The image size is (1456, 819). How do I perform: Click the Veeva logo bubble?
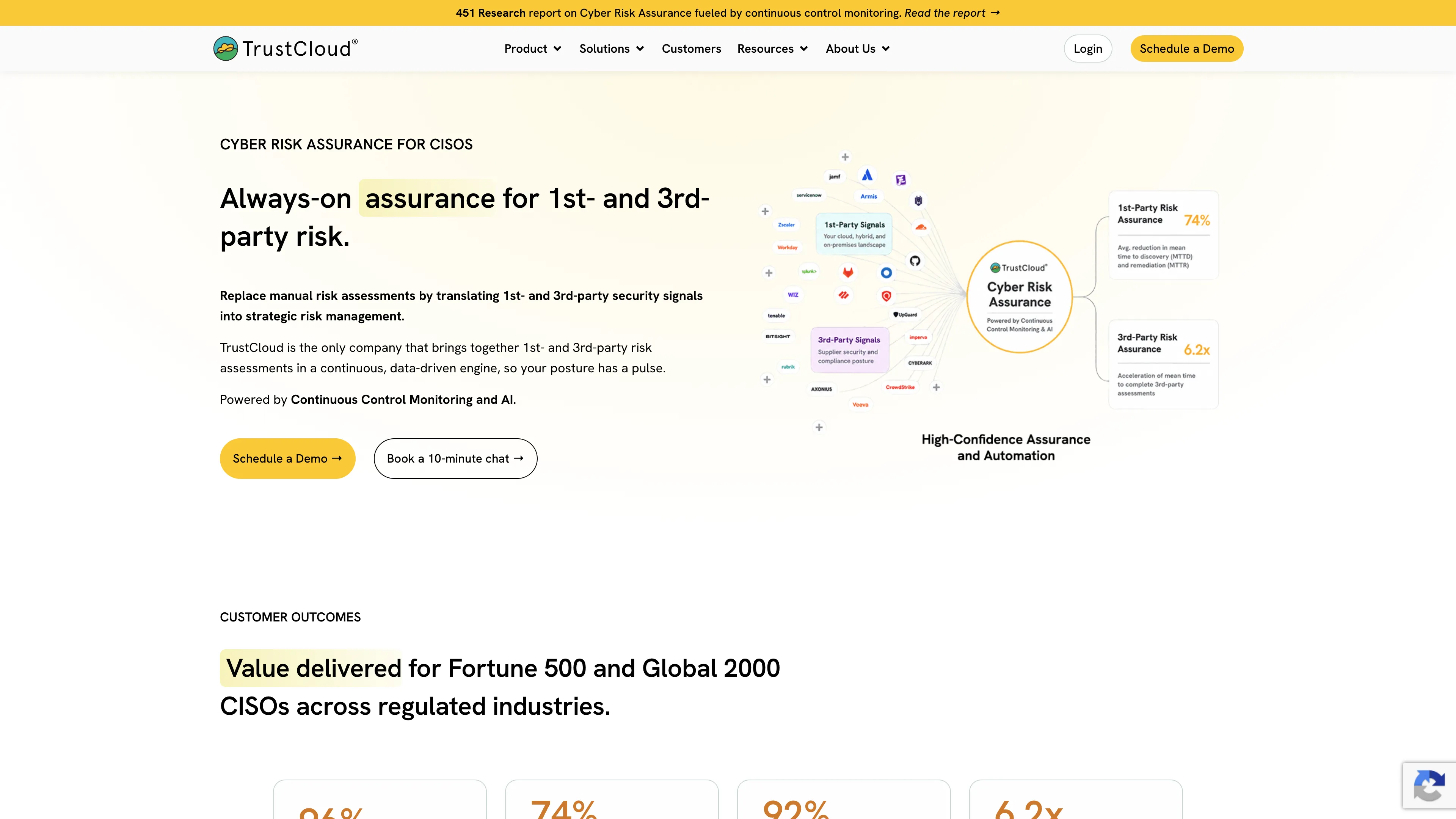(860, 405)
